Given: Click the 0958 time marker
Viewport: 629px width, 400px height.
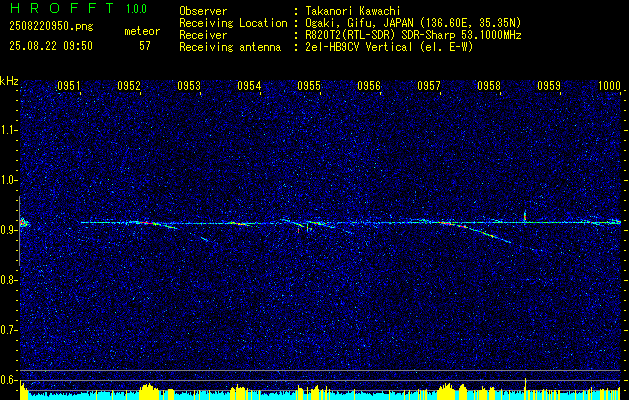Looking at the screenshot, I should [489, 85].
